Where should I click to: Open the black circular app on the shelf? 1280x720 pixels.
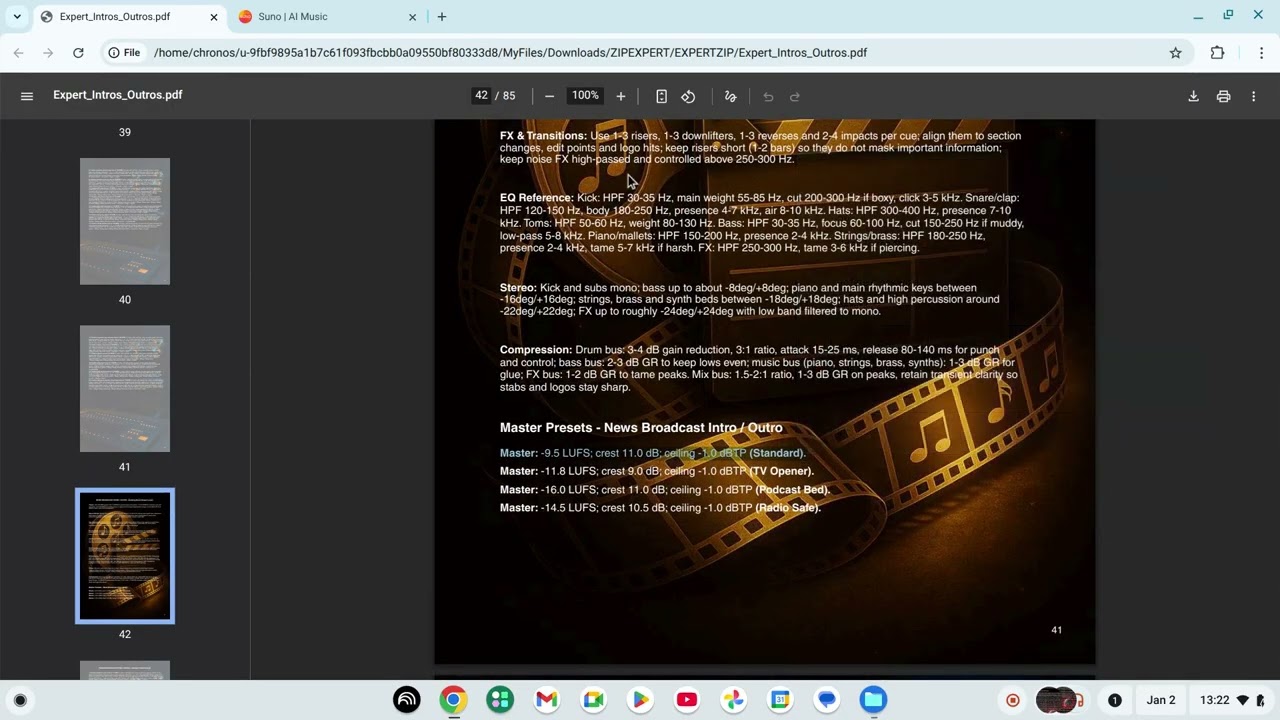(407, 700)
